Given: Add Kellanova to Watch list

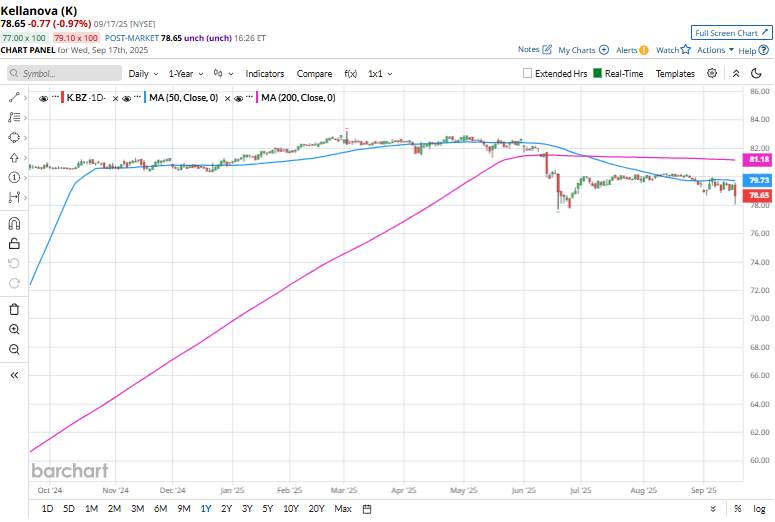Looking at the screenshot, I should 673,50.
